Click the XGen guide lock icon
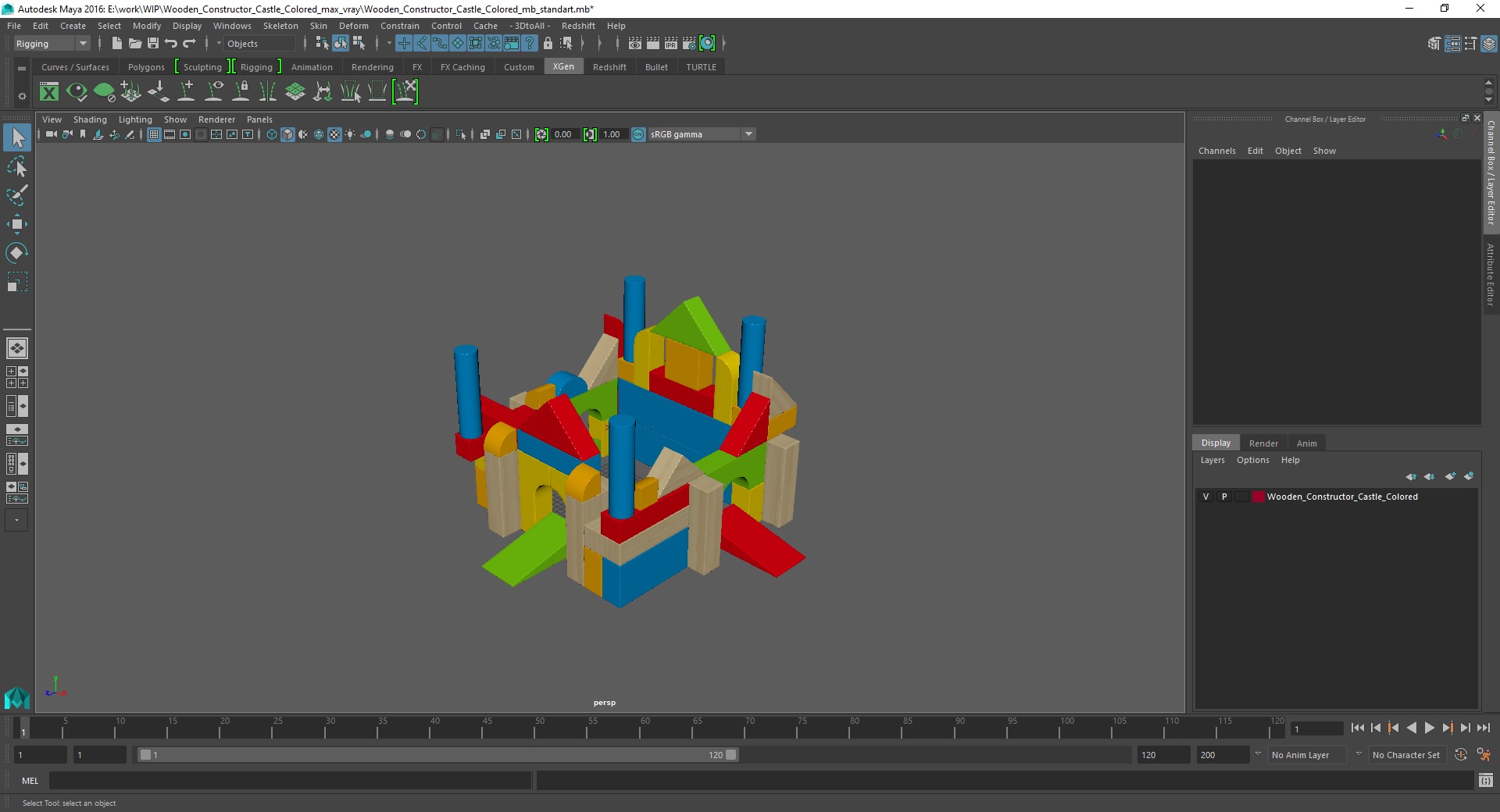This screenshot has width=1500, height=812. point(241,92)
